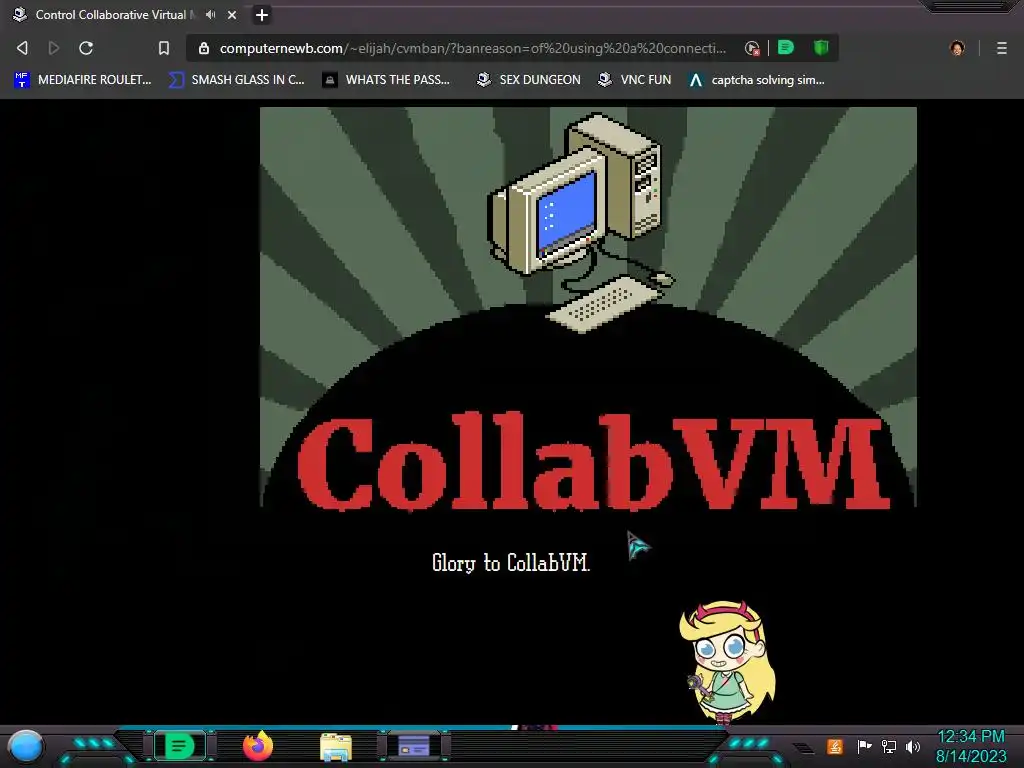Click the CollabVM propaganda image
Viewport: 1024px width, 768px height.
tap(588, 308)
